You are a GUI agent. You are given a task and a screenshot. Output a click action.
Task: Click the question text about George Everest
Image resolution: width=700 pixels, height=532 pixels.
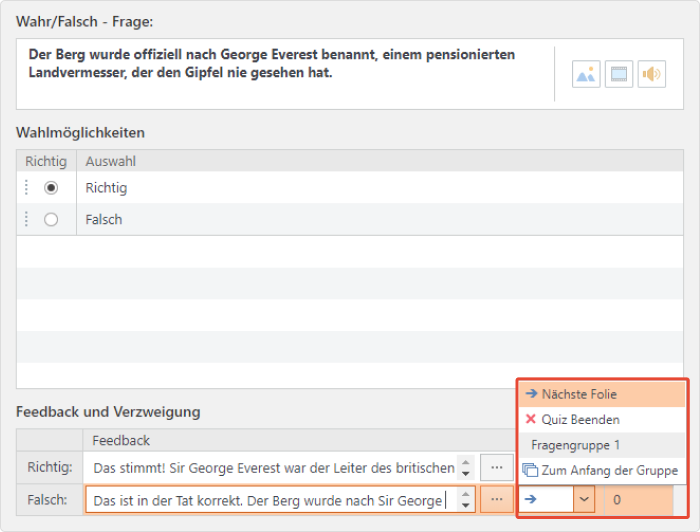coord(271,63)
